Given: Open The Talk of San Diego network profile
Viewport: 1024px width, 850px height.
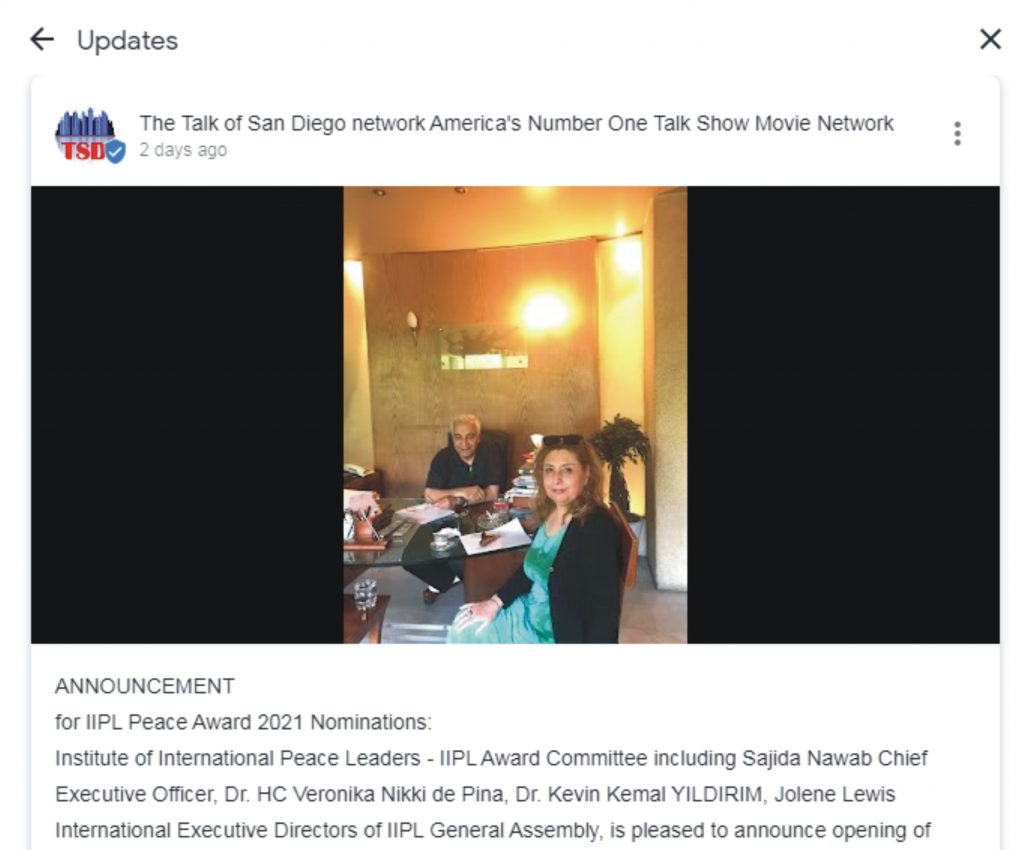Looking at the screenshot, I should (516, 123).
